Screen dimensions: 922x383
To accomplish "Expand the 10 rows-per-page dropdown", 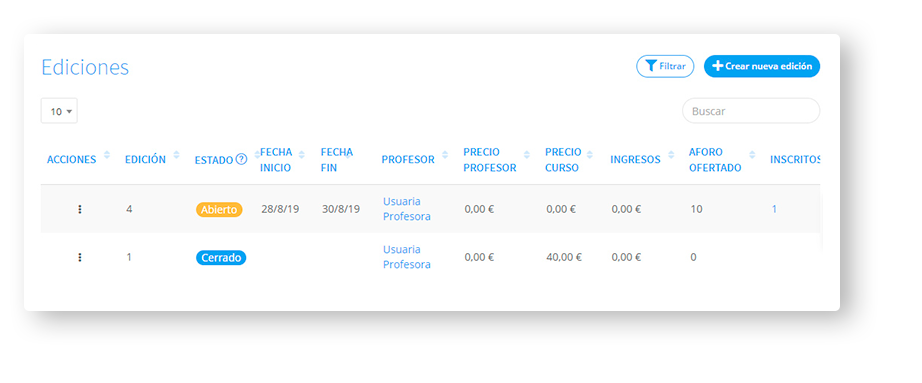I will pos(59,111).
